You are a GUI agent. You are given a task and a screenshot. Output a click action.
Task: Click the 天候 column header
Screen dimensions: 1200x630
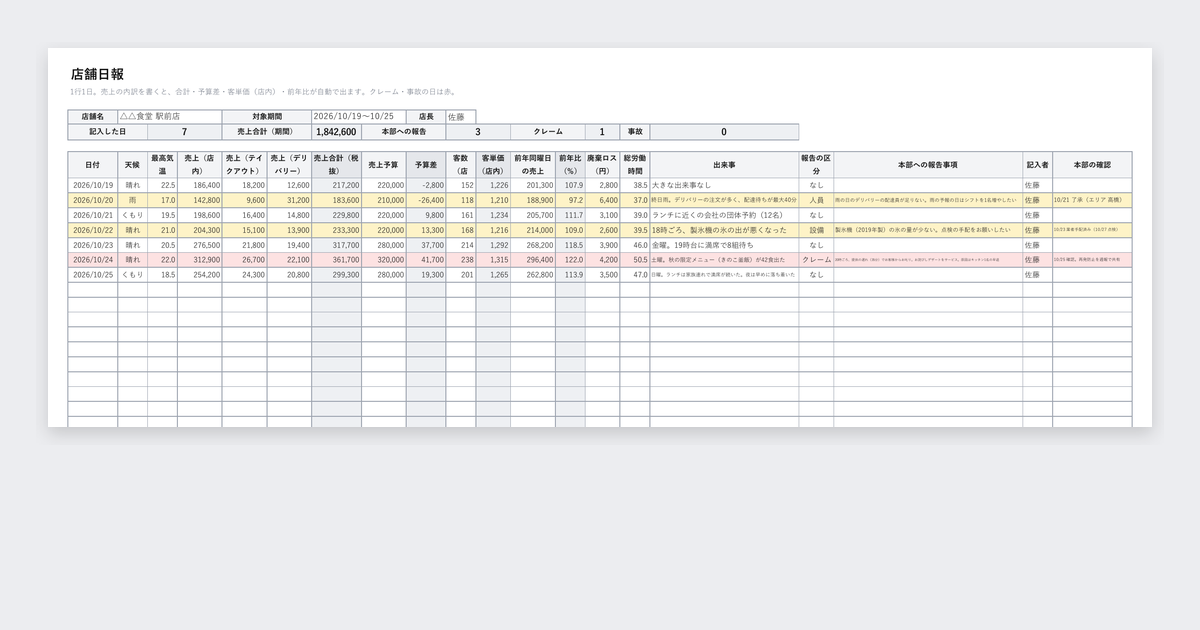132,164
